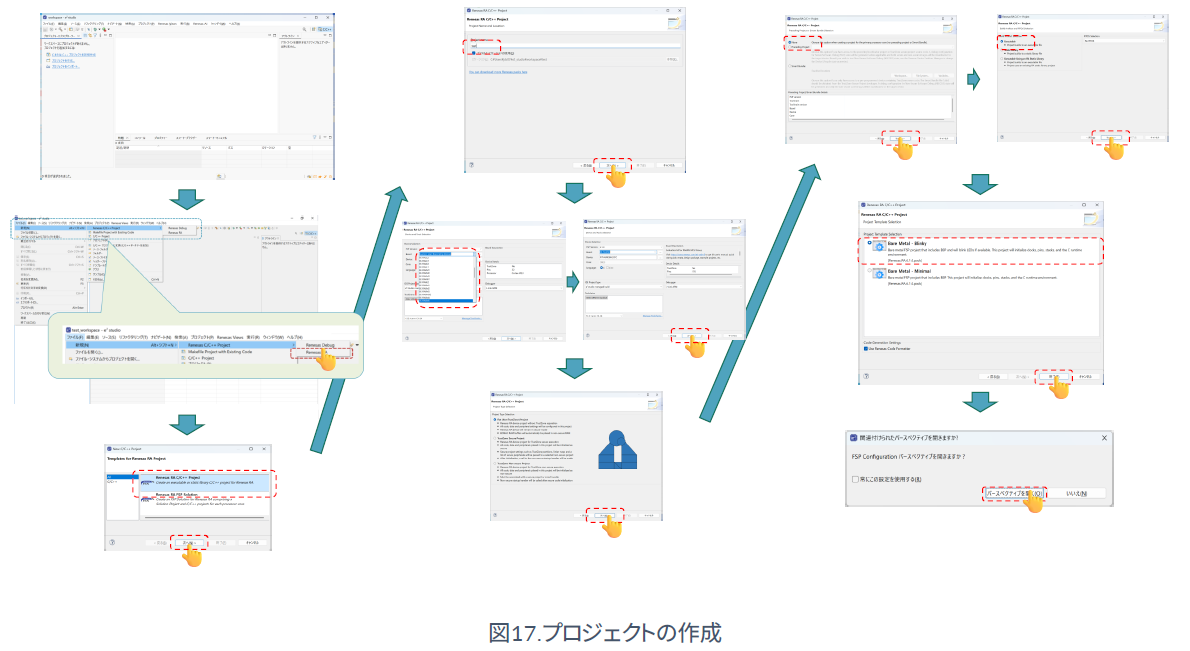
Task: Open the 編集(E) menu in the enlarged callout
Action: click(92, 337)
